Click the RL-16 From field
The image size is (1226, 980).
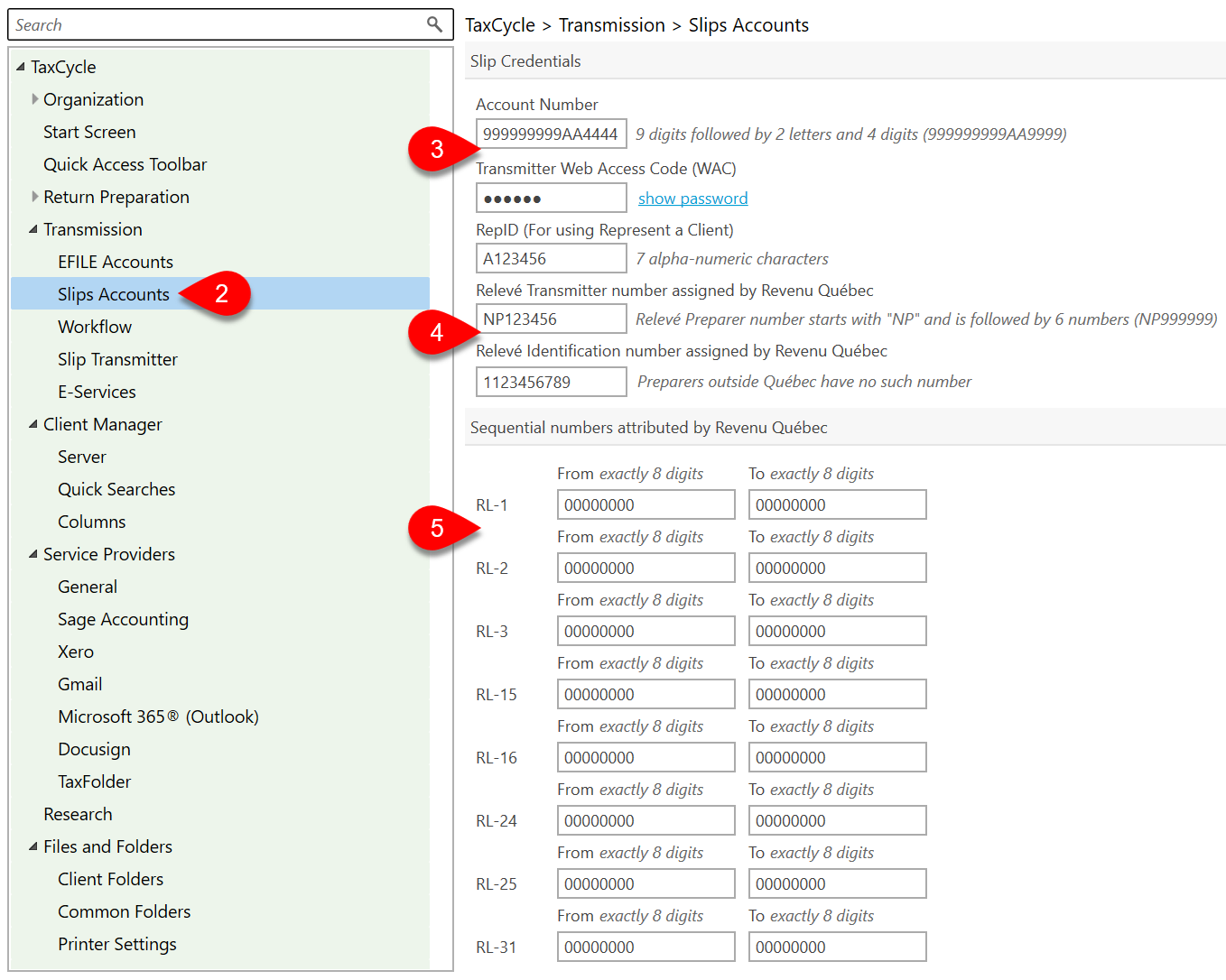(646, 757)
